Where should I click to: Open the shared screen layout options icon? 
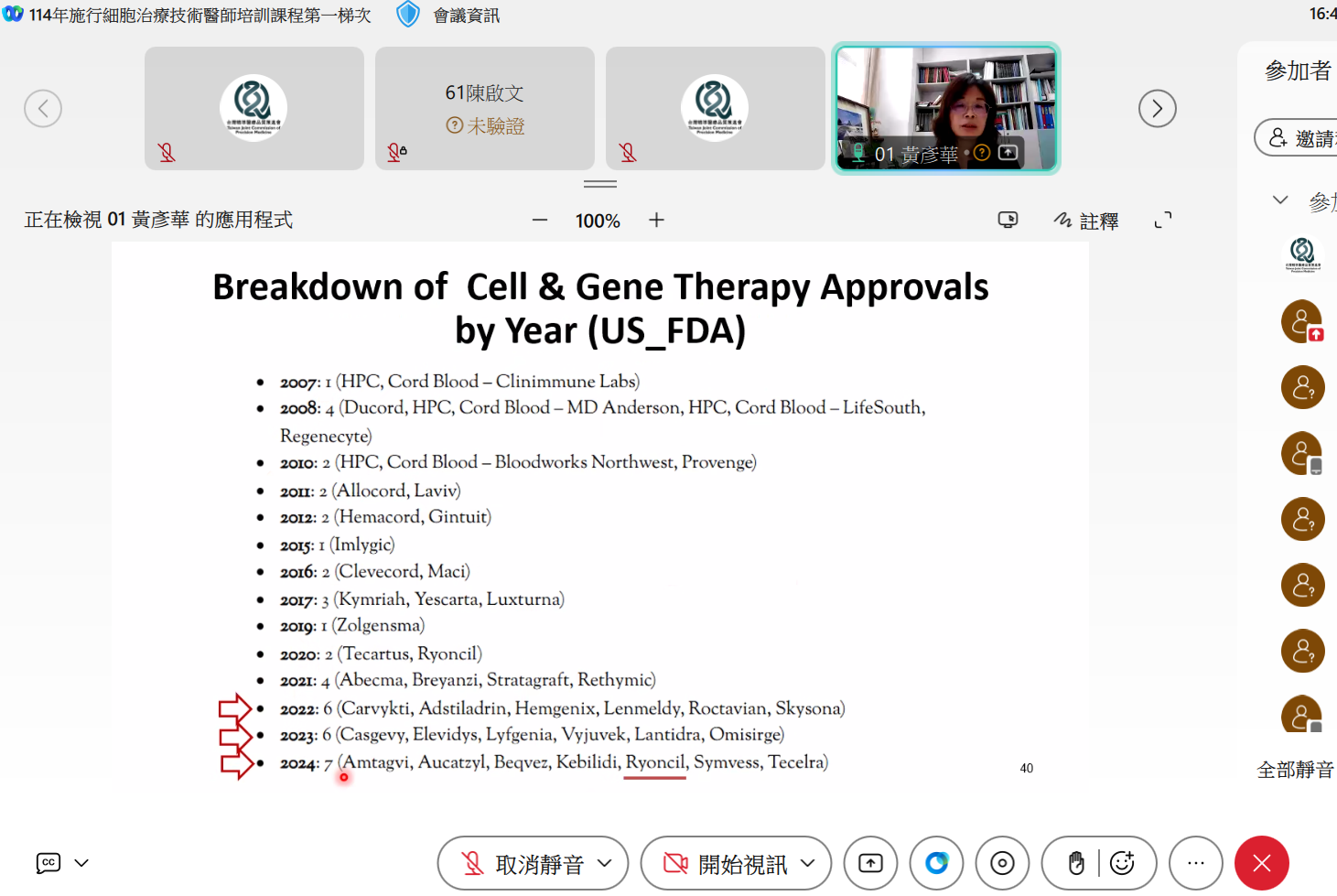click(x=1008, y=220)
